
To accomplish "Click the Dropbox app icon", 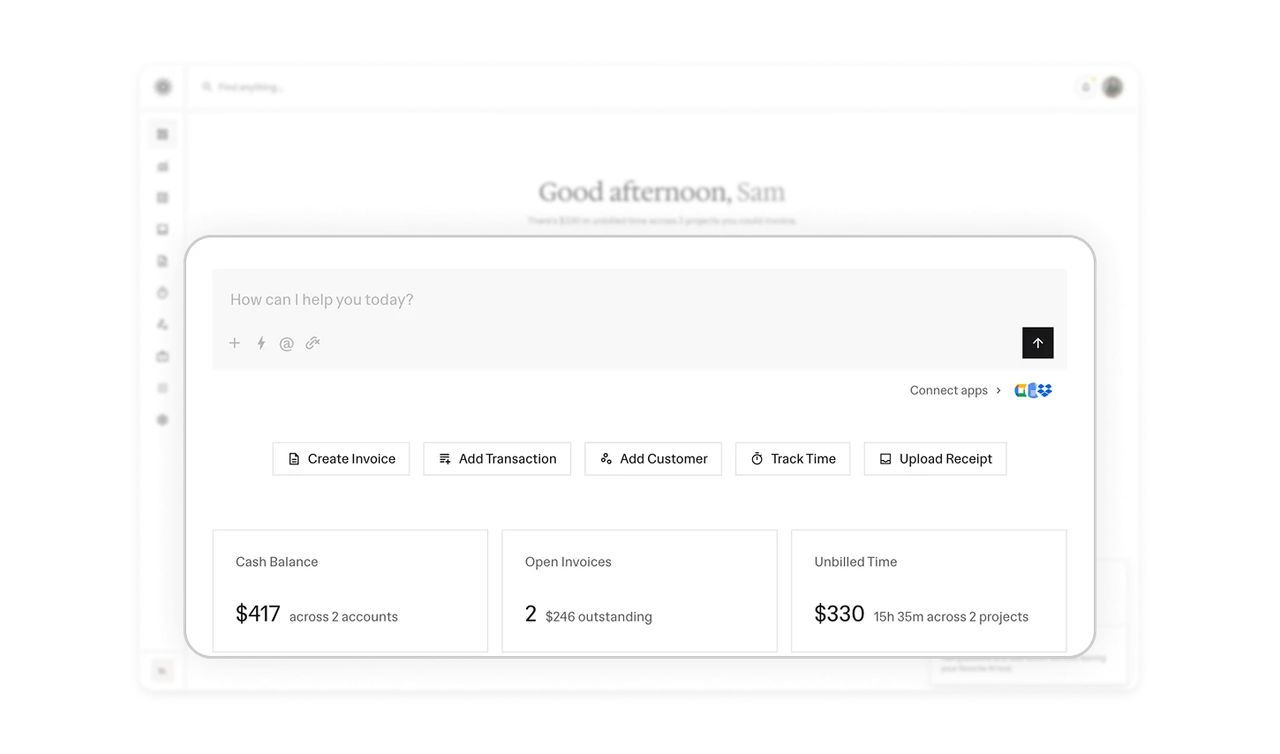I will tap(1045, 390).
